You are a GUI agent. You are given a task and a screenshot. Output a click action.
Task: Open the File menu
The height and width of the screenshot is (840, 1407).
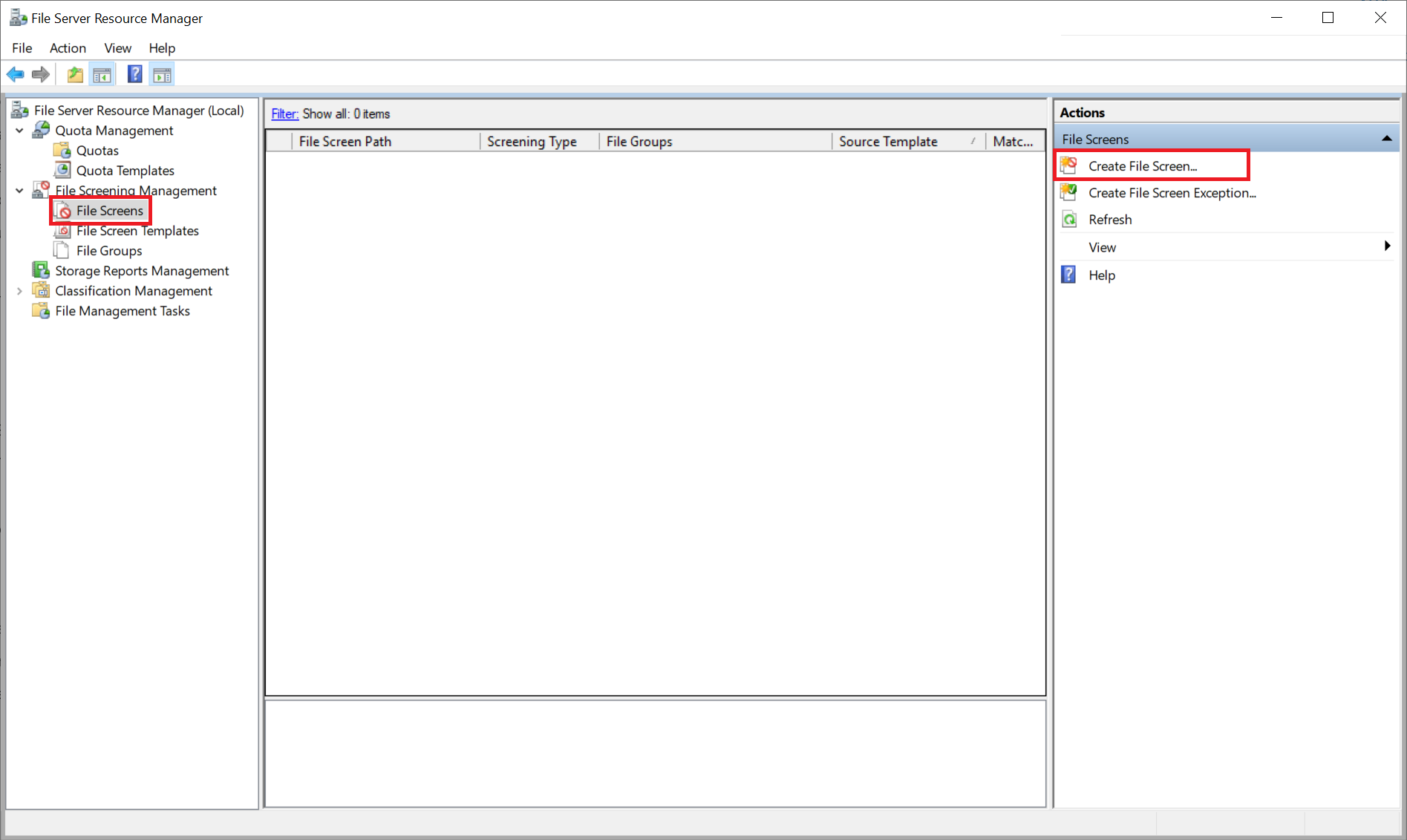tap(22, 48)
